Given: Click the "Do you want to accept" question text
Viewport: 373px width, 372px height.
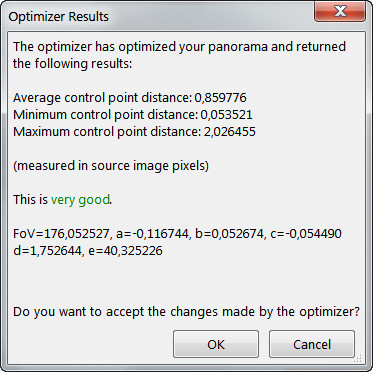Looking at the screenshot, I should click(x=186, y=312).
